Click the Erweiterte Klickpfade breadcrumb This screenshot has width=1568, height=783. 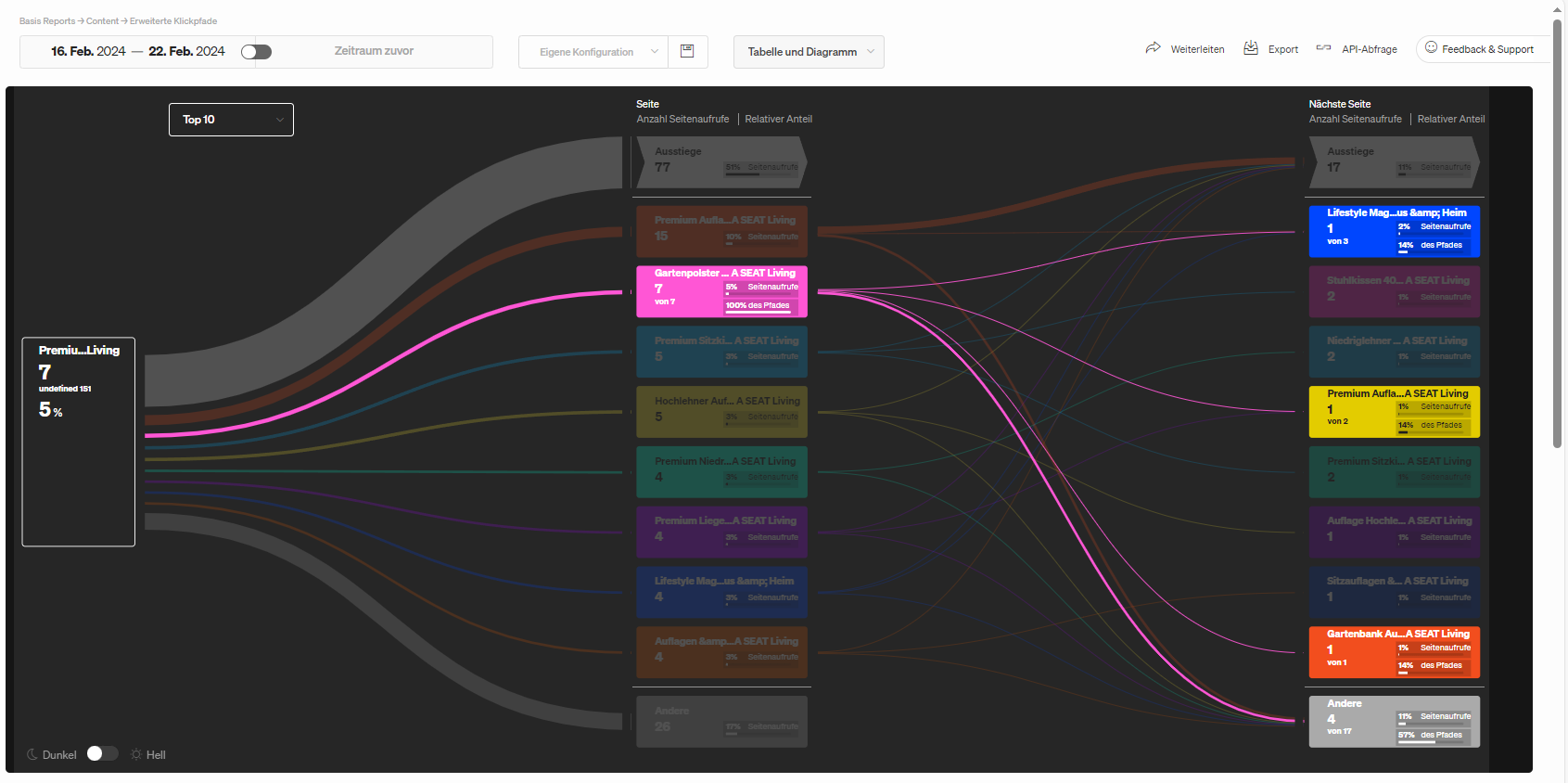click(173, 20)
